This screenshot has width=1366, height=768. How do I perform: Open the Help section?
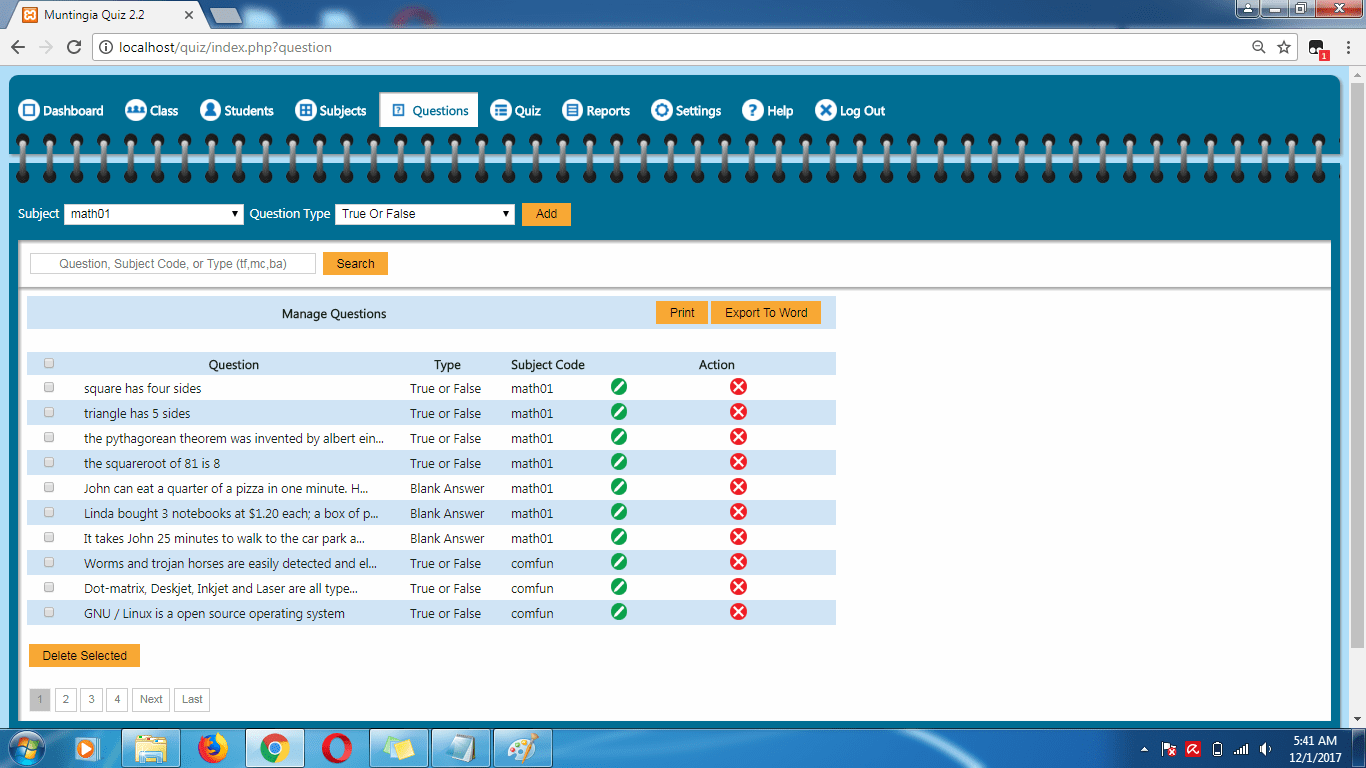click(767, 110)
